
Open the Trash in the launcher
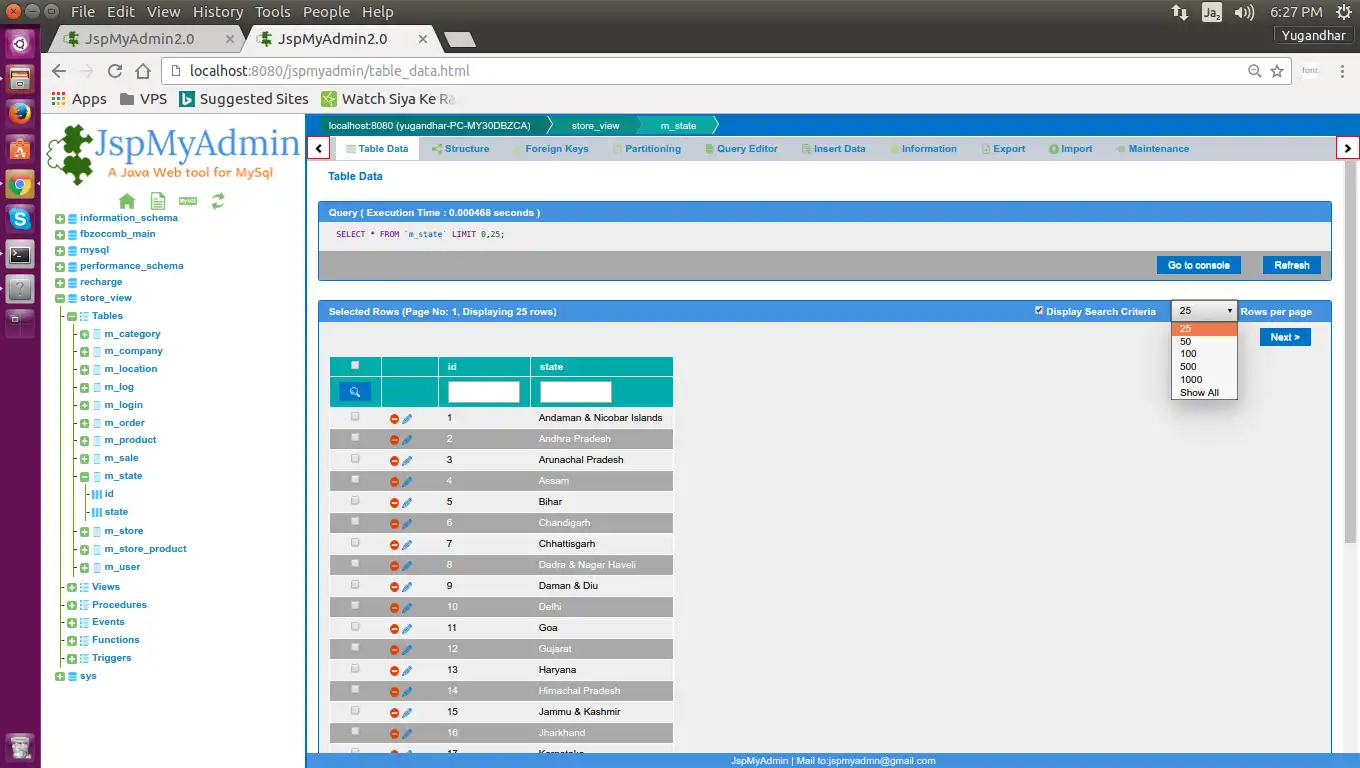click(x=20, y=747)
